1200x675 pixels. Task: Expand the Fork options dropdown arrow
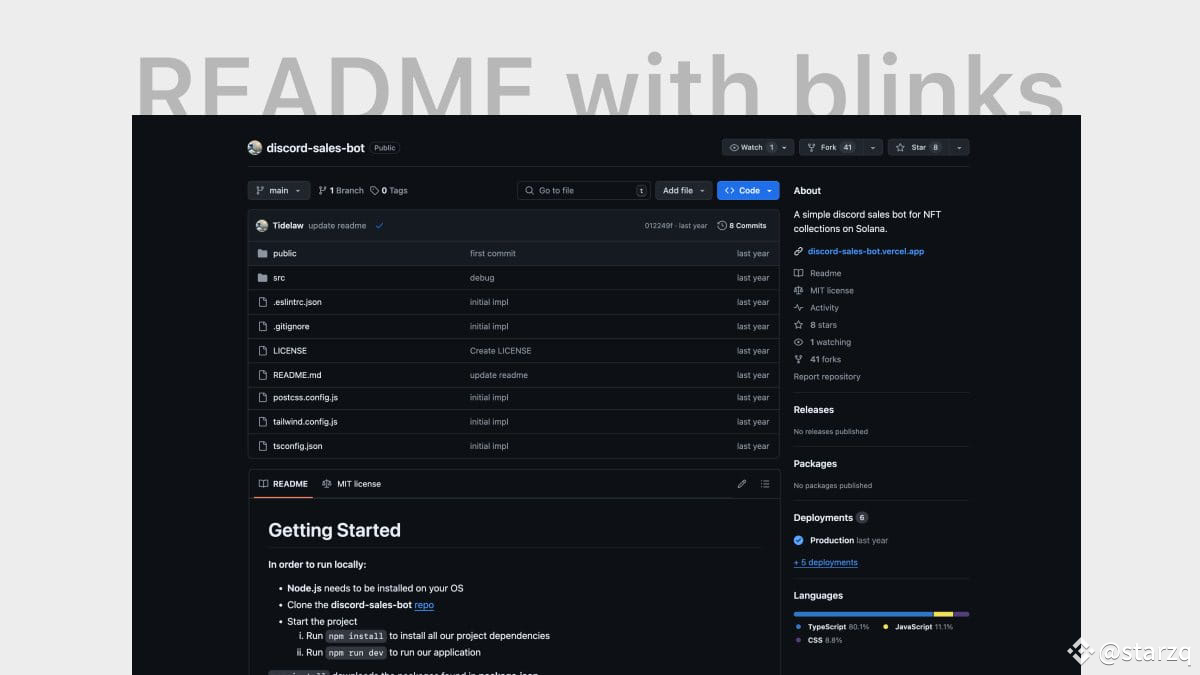coord(873,147)
